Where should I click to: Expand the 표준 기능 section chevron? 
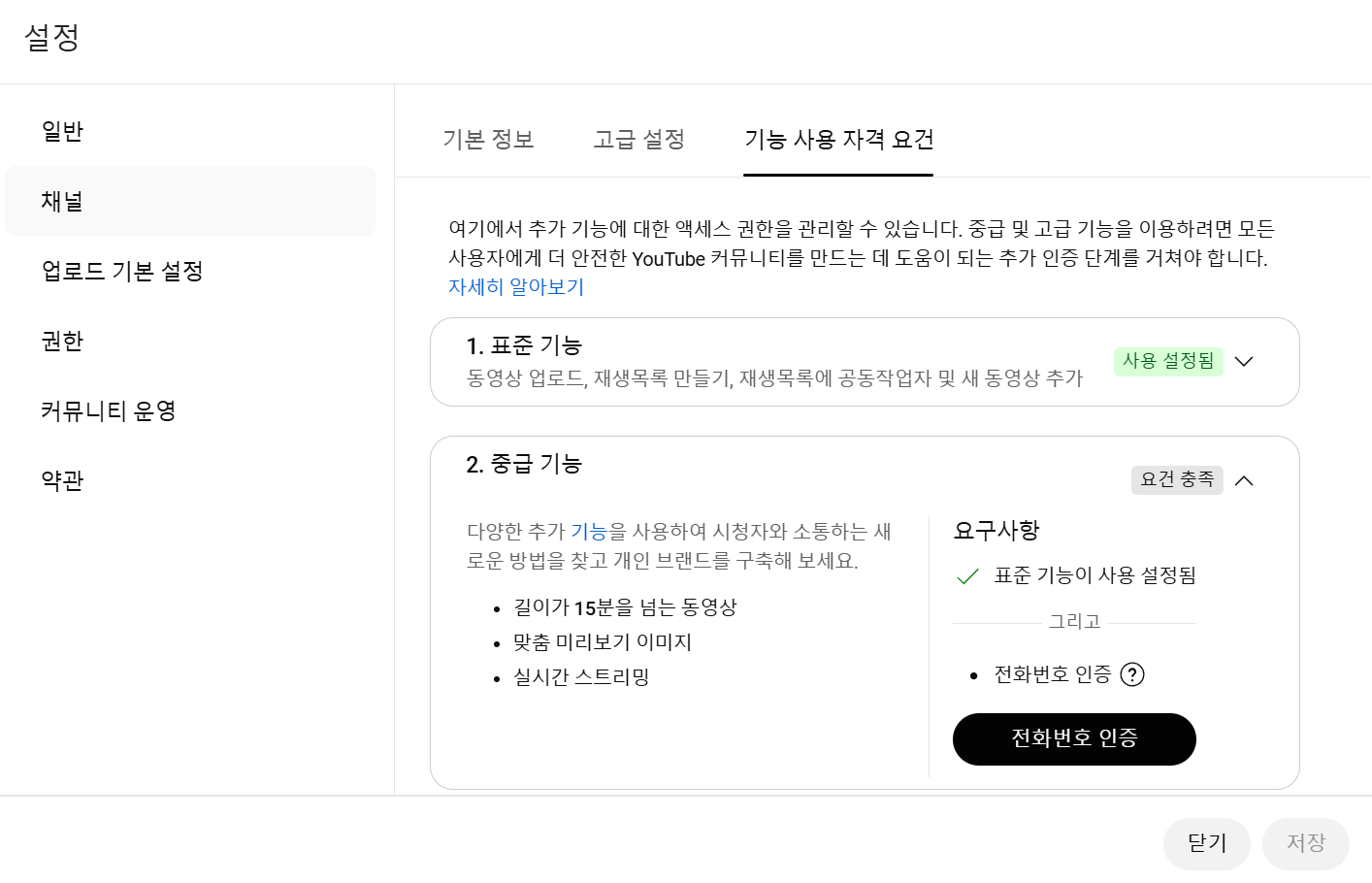1244,361
